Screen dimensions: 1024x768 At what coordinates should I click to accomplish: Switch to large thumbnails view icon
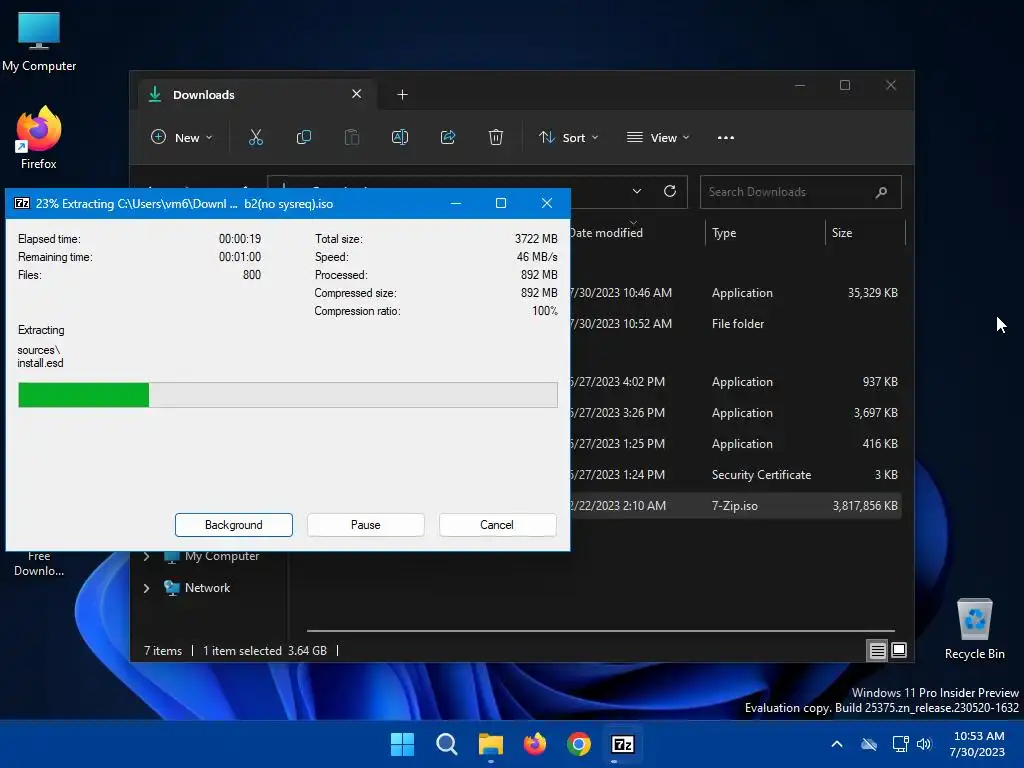pyautogui.click(x=899, y=650)
